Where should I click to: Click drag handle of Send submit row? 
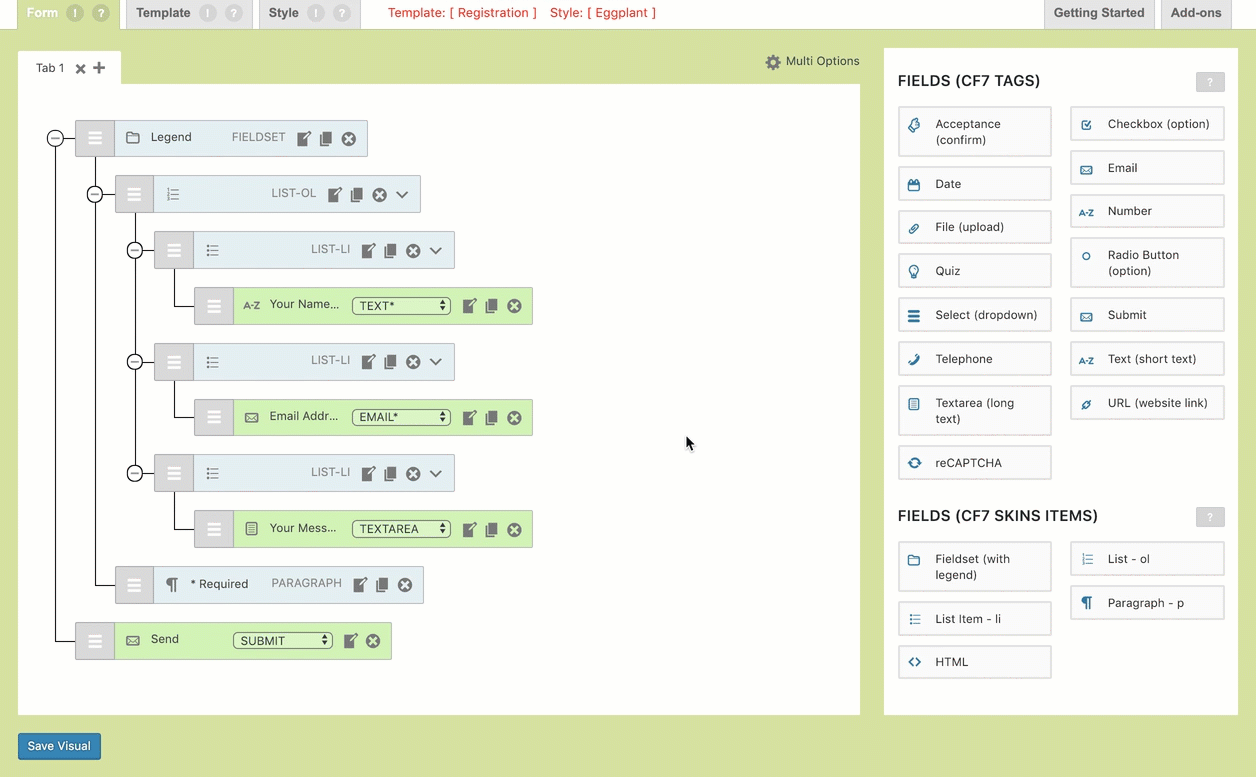pos(95,641)
